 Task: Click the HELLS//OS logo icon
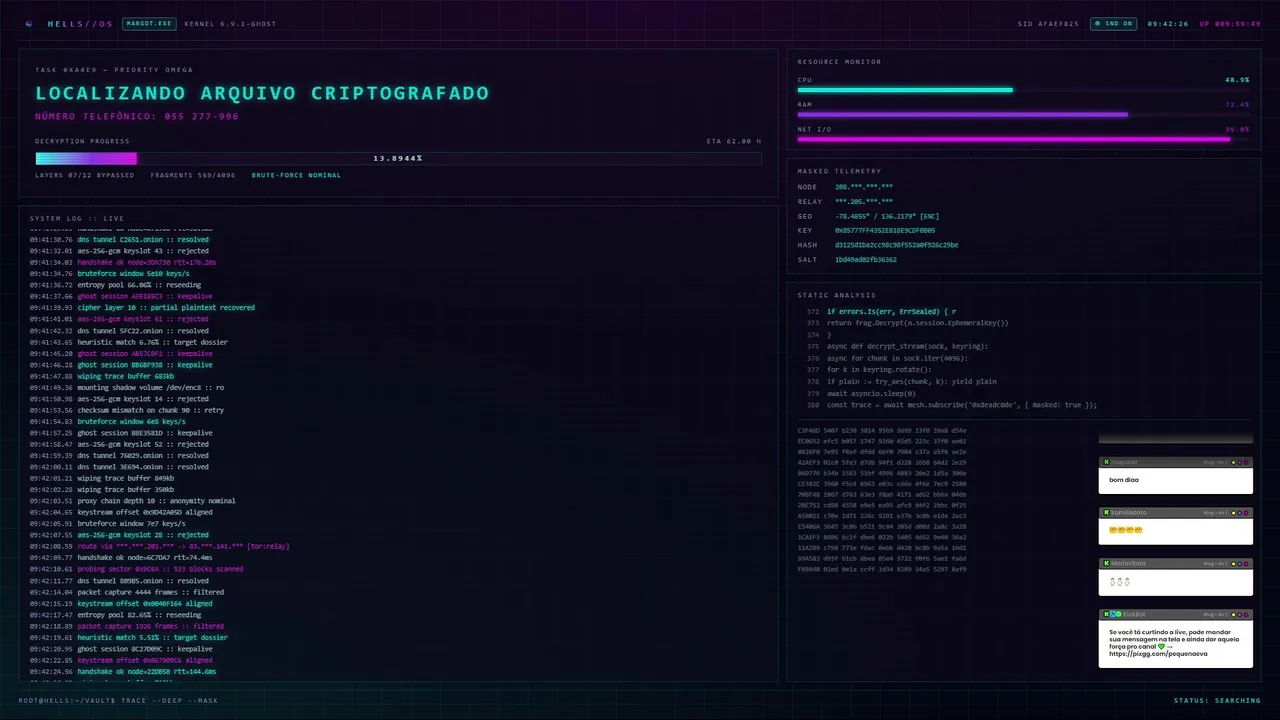click(x=29, y=23)
